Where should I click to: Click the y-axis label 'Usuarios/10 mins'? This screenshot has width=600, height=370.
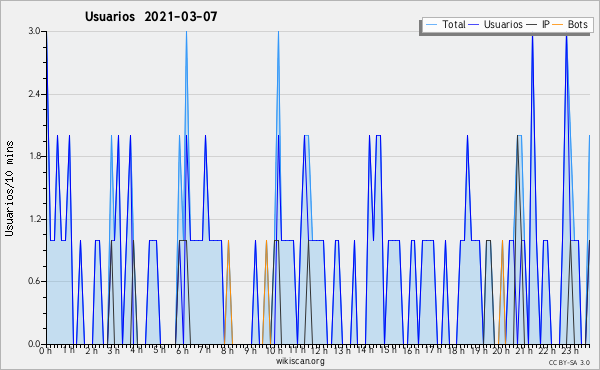point(9,189)
